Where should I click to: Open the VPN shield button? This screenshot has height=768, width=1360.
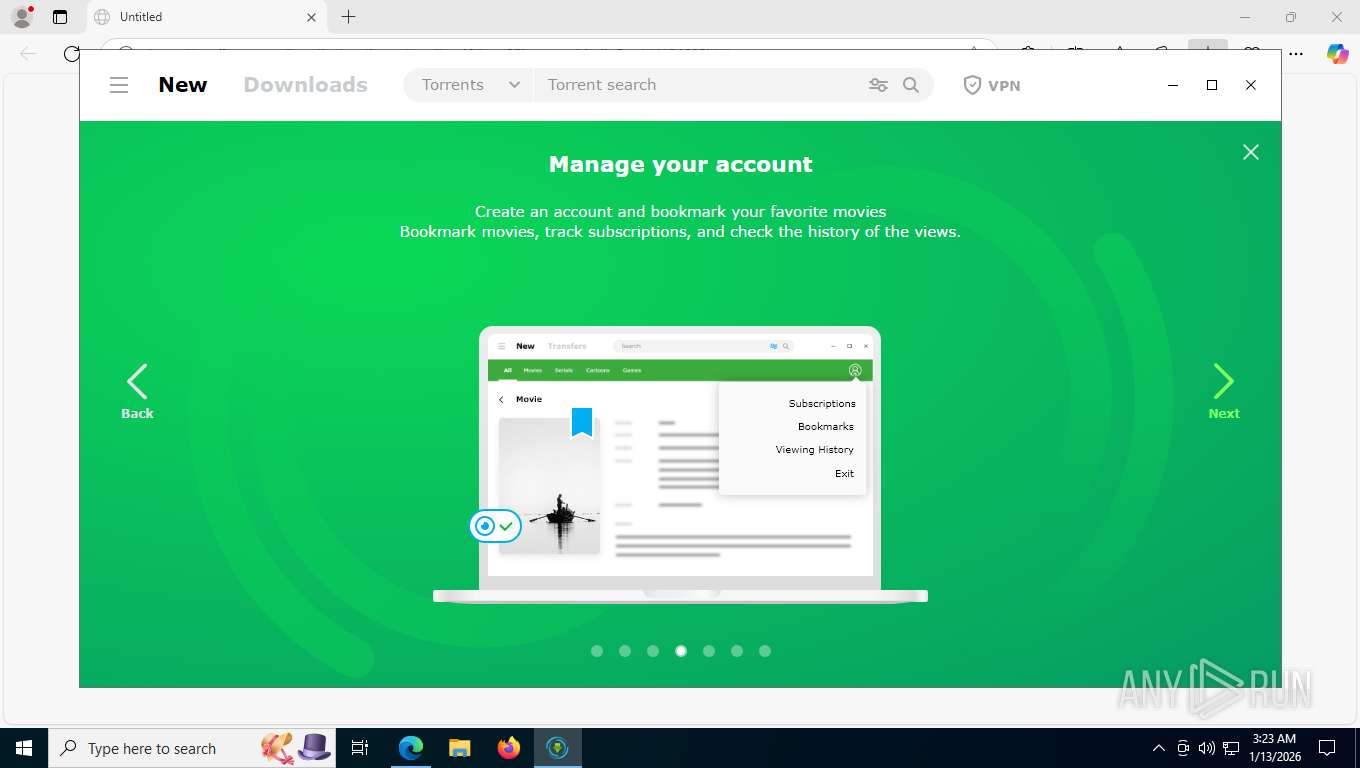pos(992,85)
